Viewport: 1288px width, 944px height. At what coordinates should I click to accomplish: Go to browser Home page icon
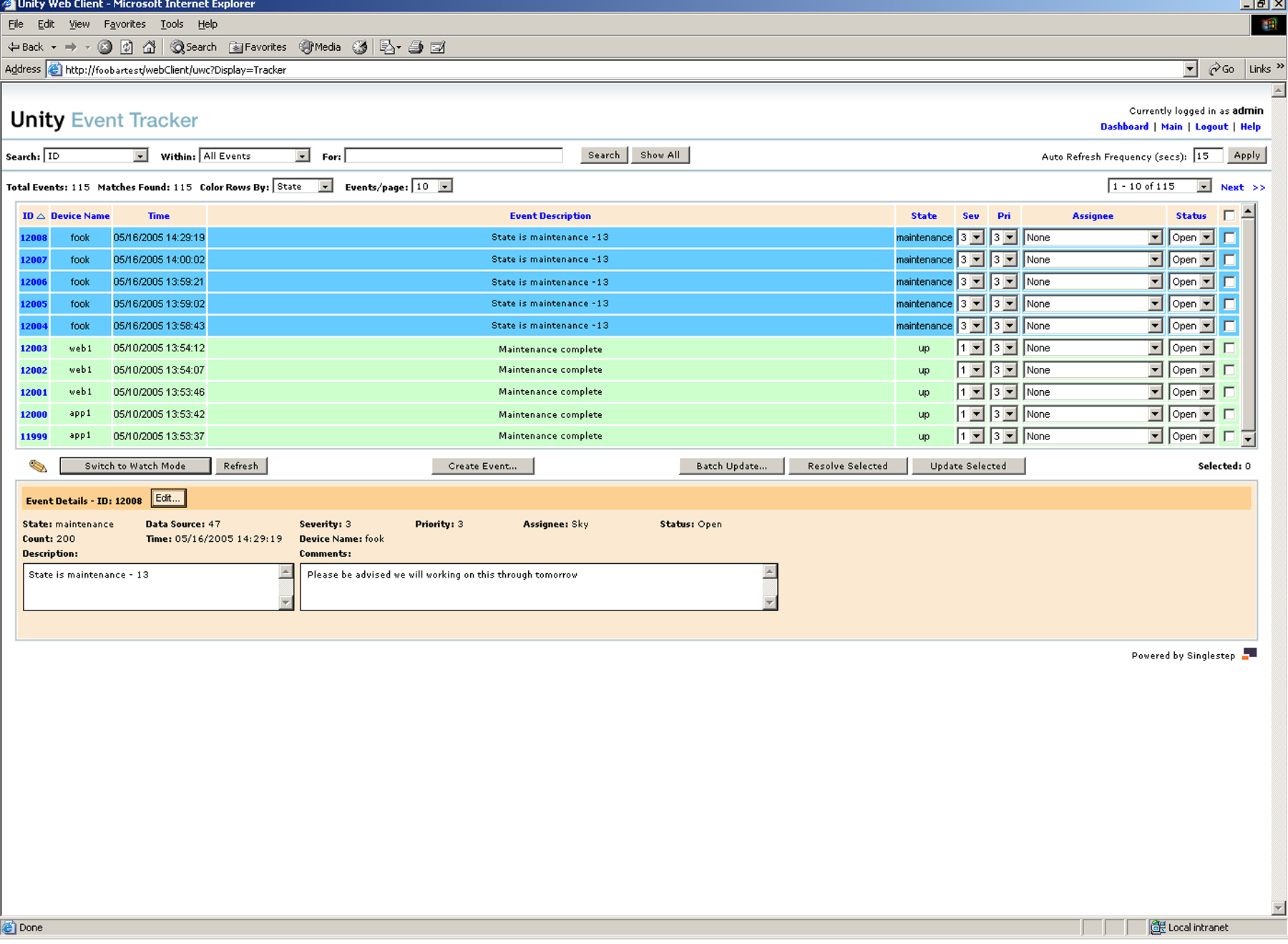[149, 47]
